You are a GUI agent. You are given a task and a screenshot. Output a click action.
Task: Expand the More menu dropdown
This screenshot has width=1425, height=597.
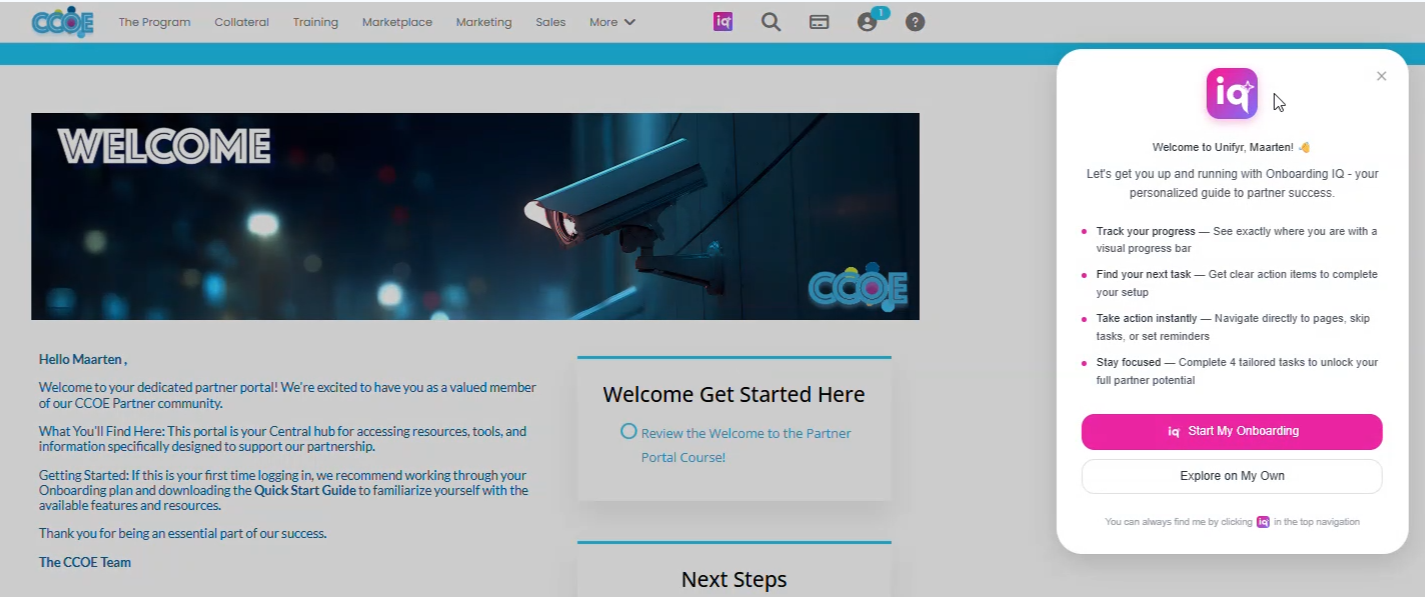pyautogui.click(x=612, y=22)
